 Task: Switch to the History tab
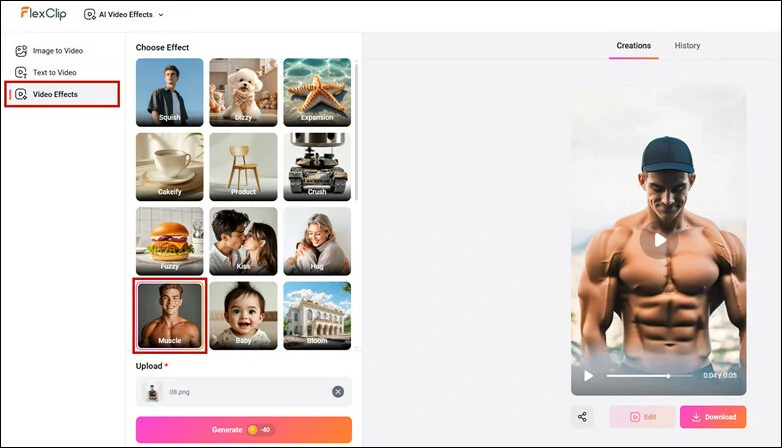(x=687, y=46)
